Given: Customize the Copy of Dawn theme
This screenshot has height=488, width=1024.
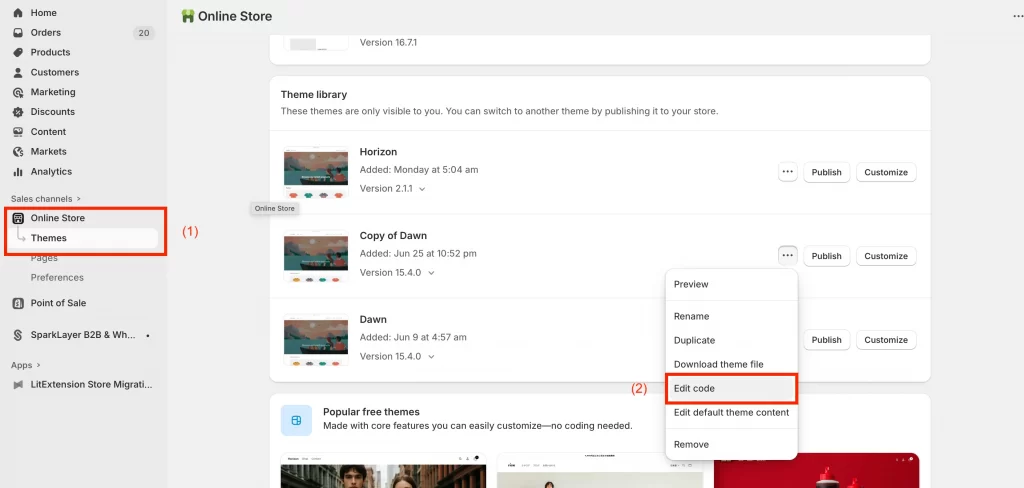Looking at the screenshot, I should pyautogui.click(x=886, y=255).
